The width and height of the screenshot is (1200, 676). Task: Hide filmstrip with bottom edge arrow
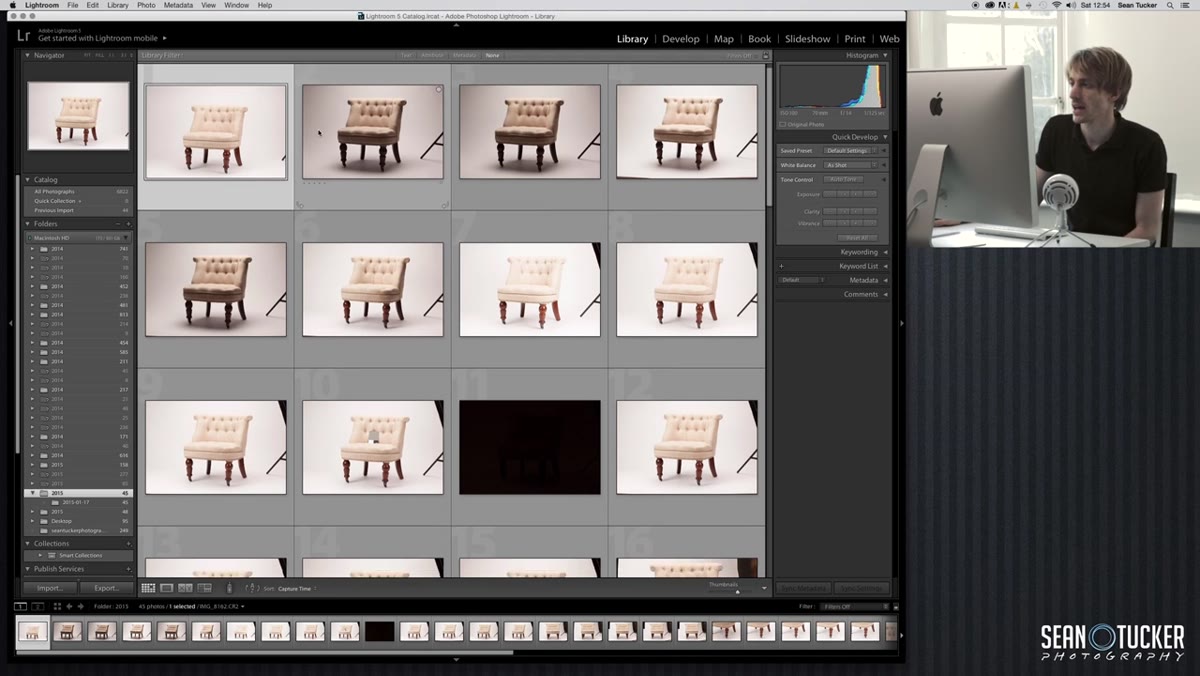click(x=457, y=659)
